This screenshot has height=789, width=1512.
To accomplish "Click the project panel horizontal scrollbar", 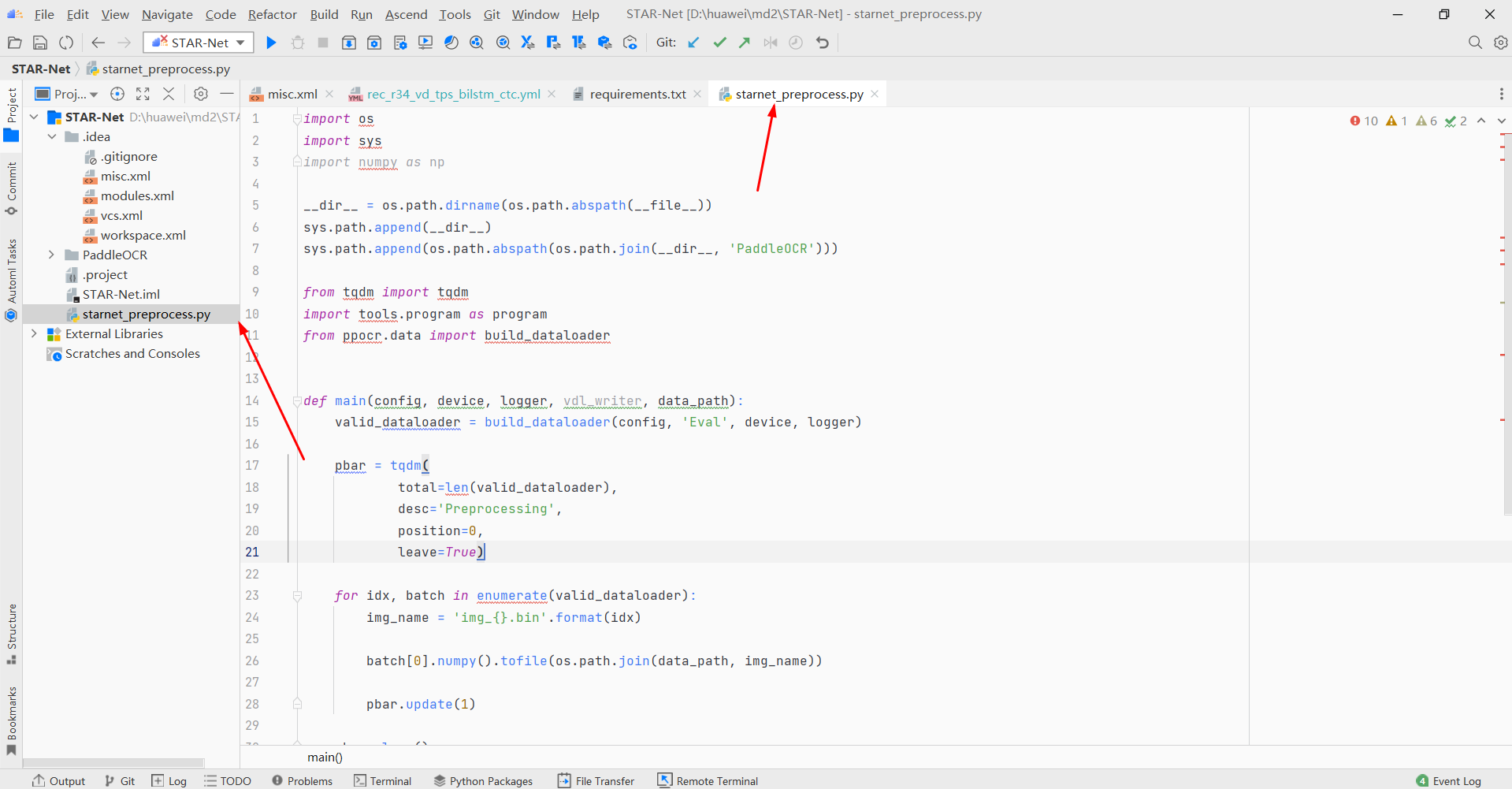I will (114, 762).
